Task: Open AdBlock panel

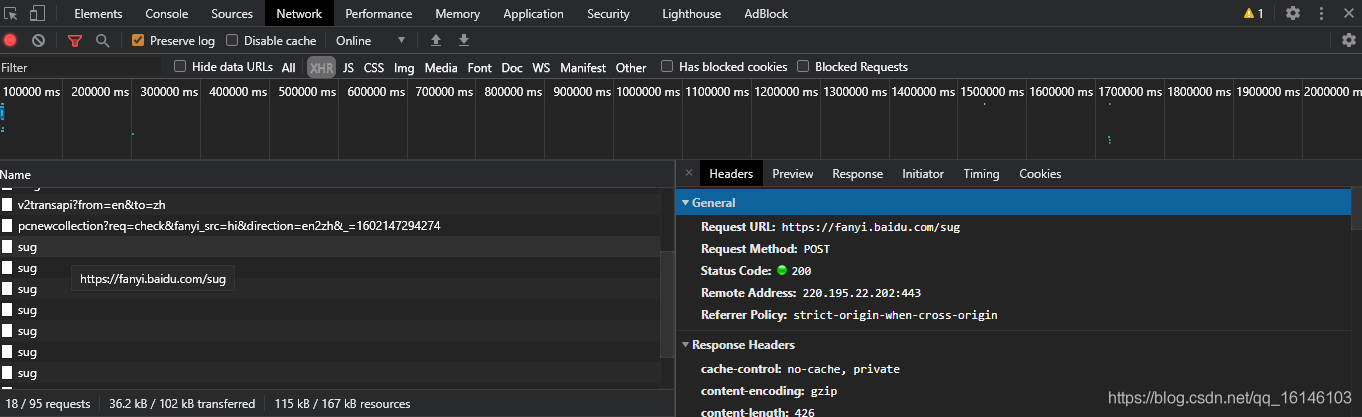Action: [766, 14]
